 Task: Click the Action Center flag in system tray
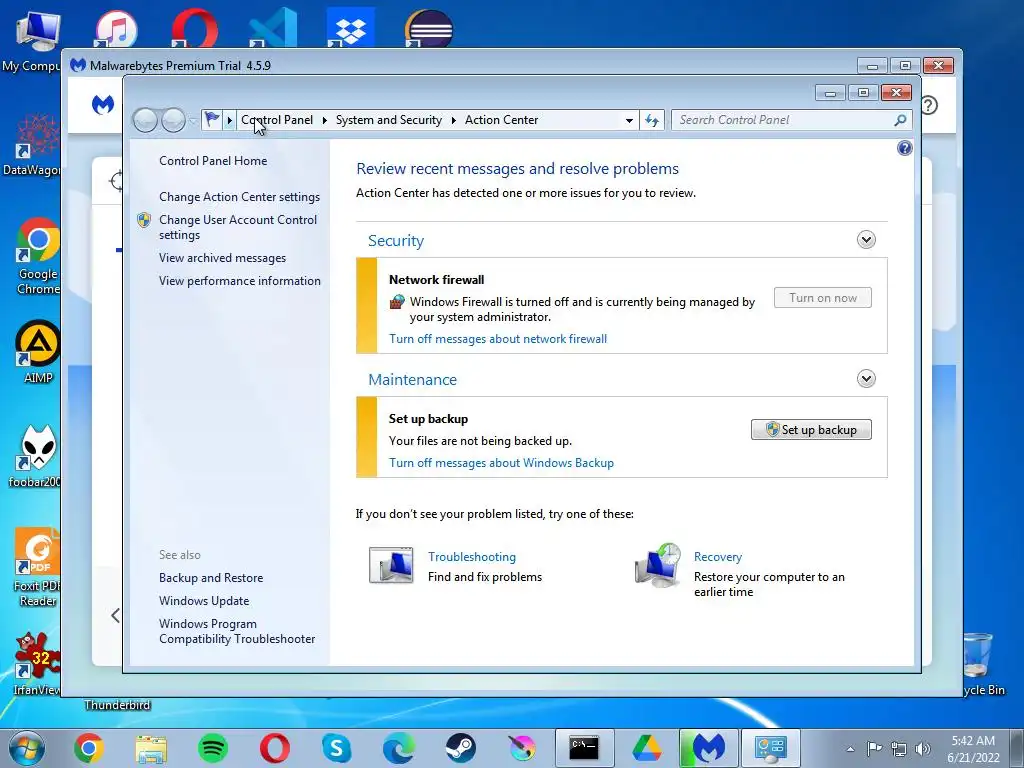[874, 749]
